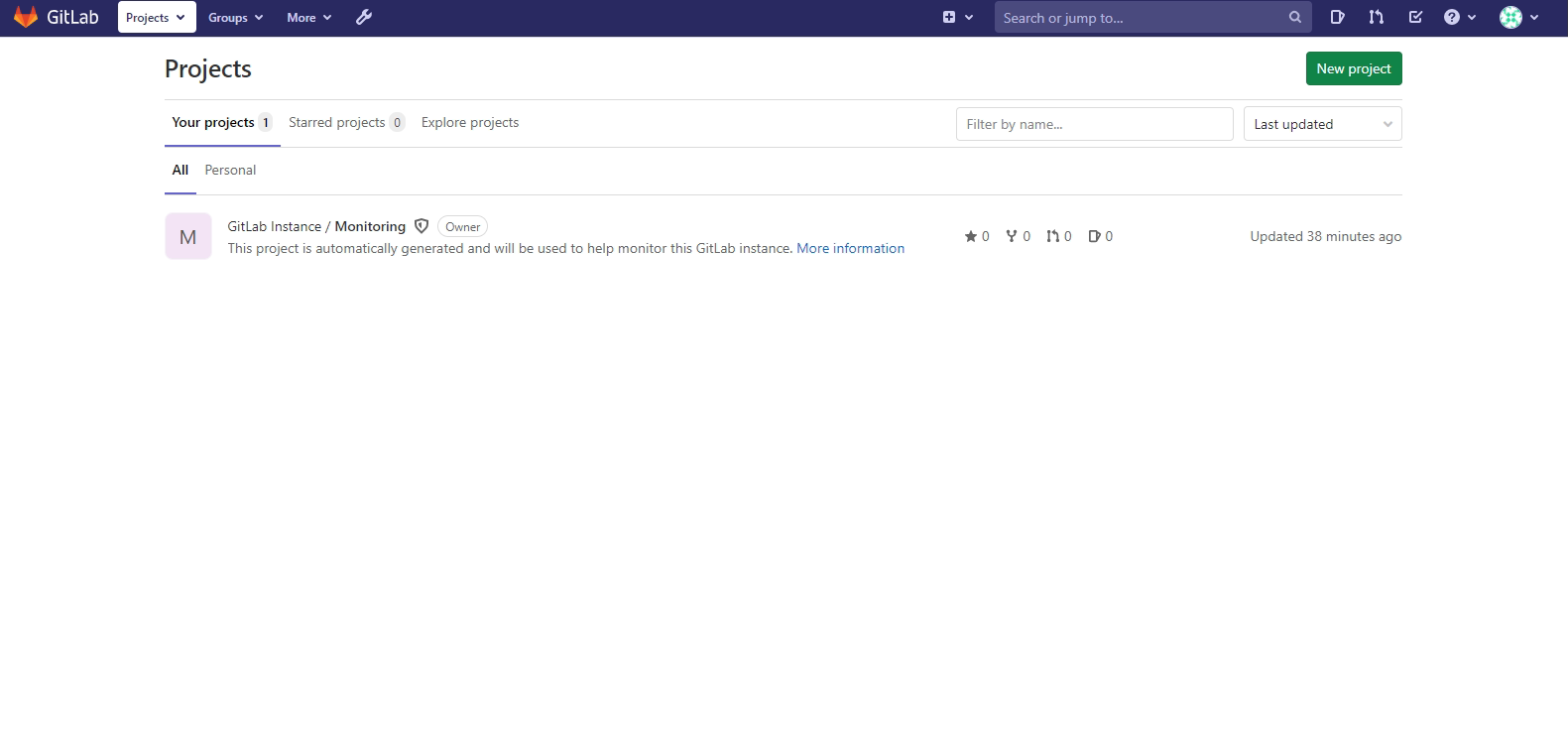Click the star count icon
The image size is (1568, 741).
(x=970, y=236)
